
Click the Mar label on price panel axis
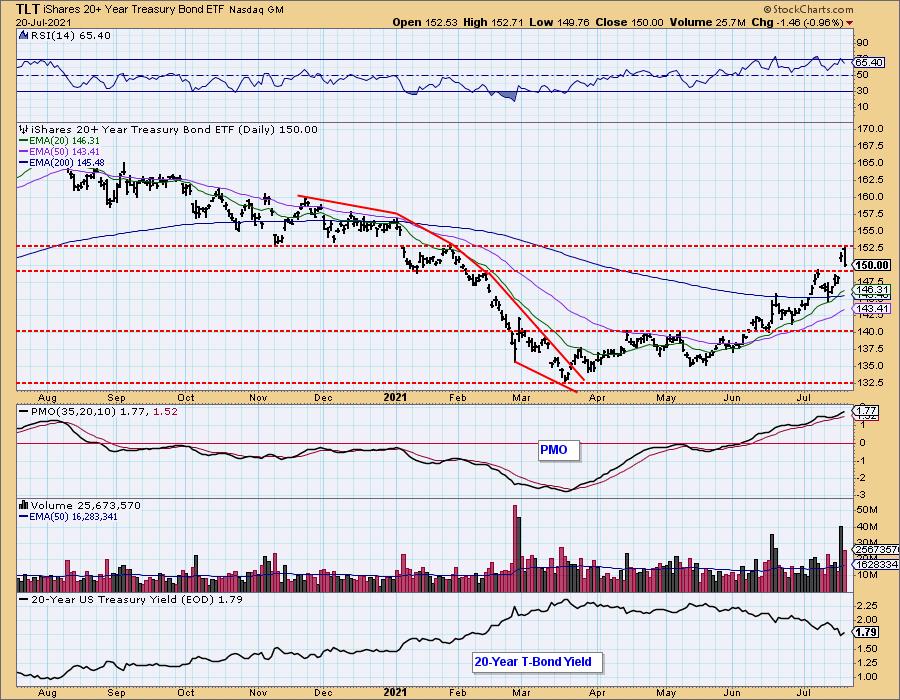pyautogui.click(x=521, y=398)
